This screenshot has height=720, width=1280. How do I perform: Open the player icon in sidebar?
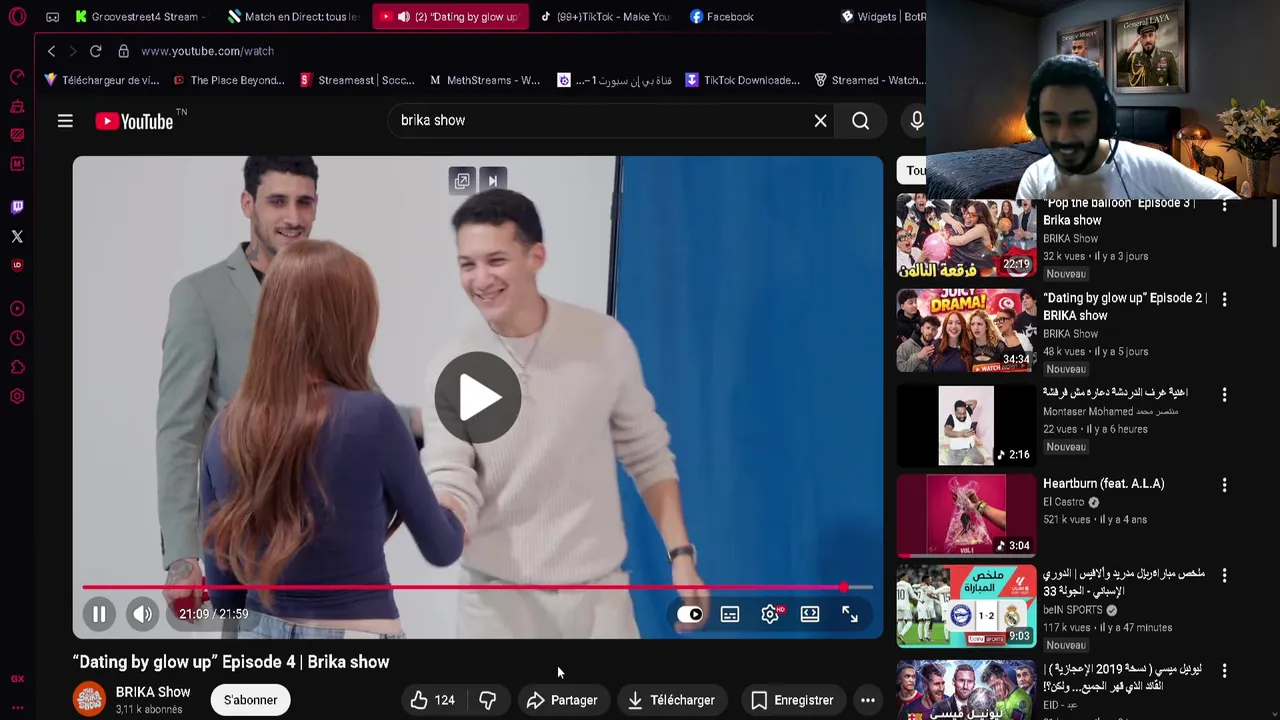[x=17, y=309]
